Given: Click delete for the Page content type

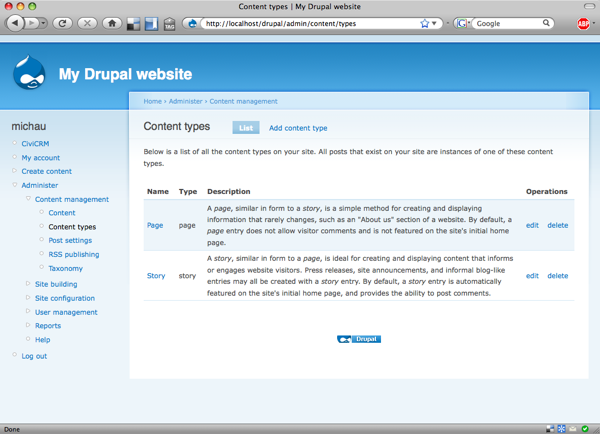Looking at the screenshot, I should tap(558, 225).
